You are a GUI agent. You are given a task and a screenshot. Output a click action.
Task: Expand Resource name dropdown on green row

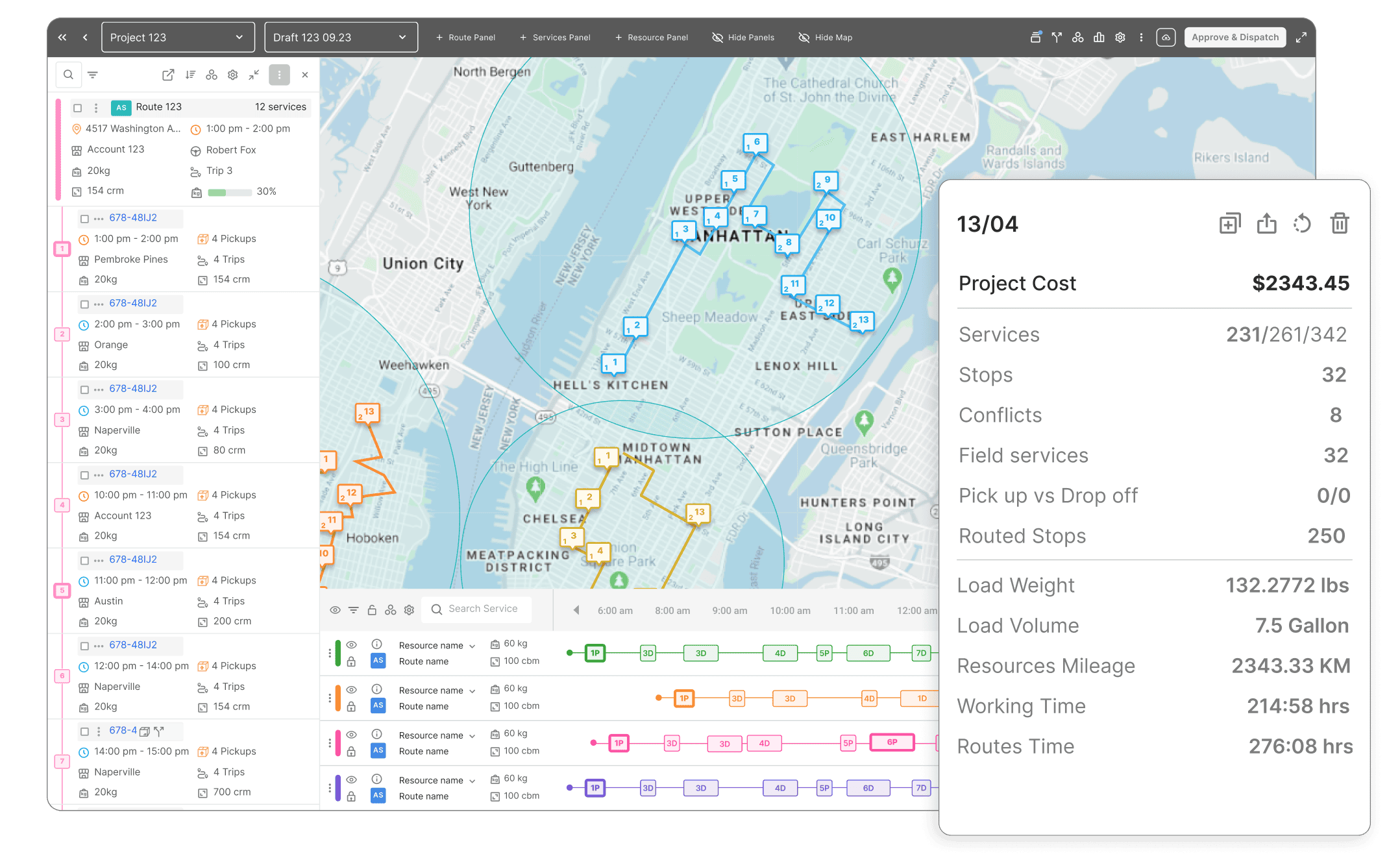(x=473, y=646)
